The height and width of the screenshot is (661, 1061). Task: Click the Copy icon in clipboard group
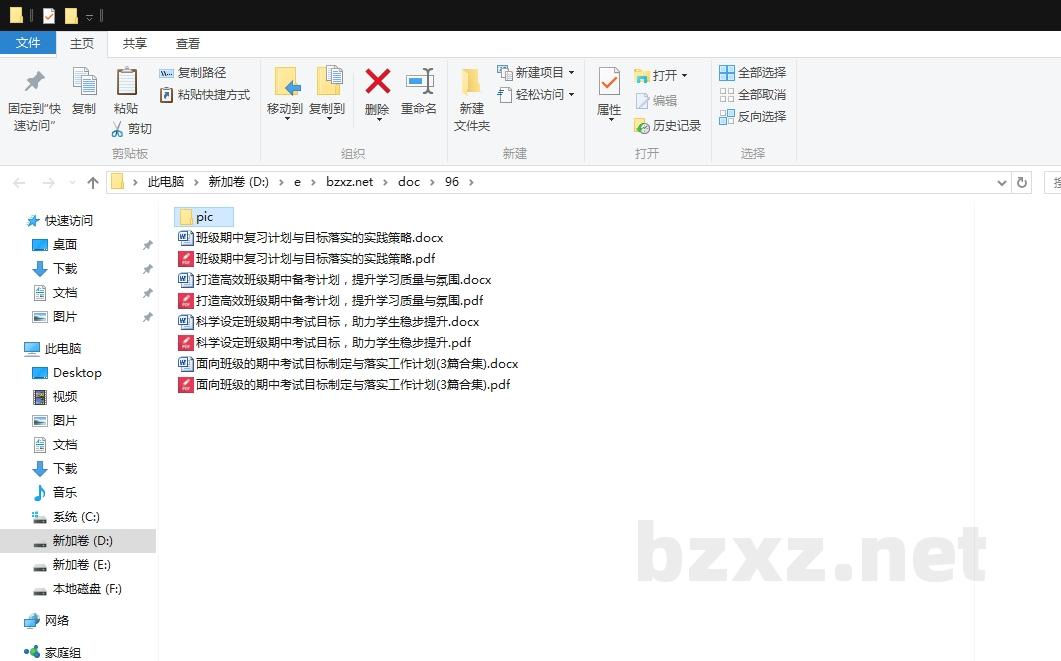(x=84, y=83)
